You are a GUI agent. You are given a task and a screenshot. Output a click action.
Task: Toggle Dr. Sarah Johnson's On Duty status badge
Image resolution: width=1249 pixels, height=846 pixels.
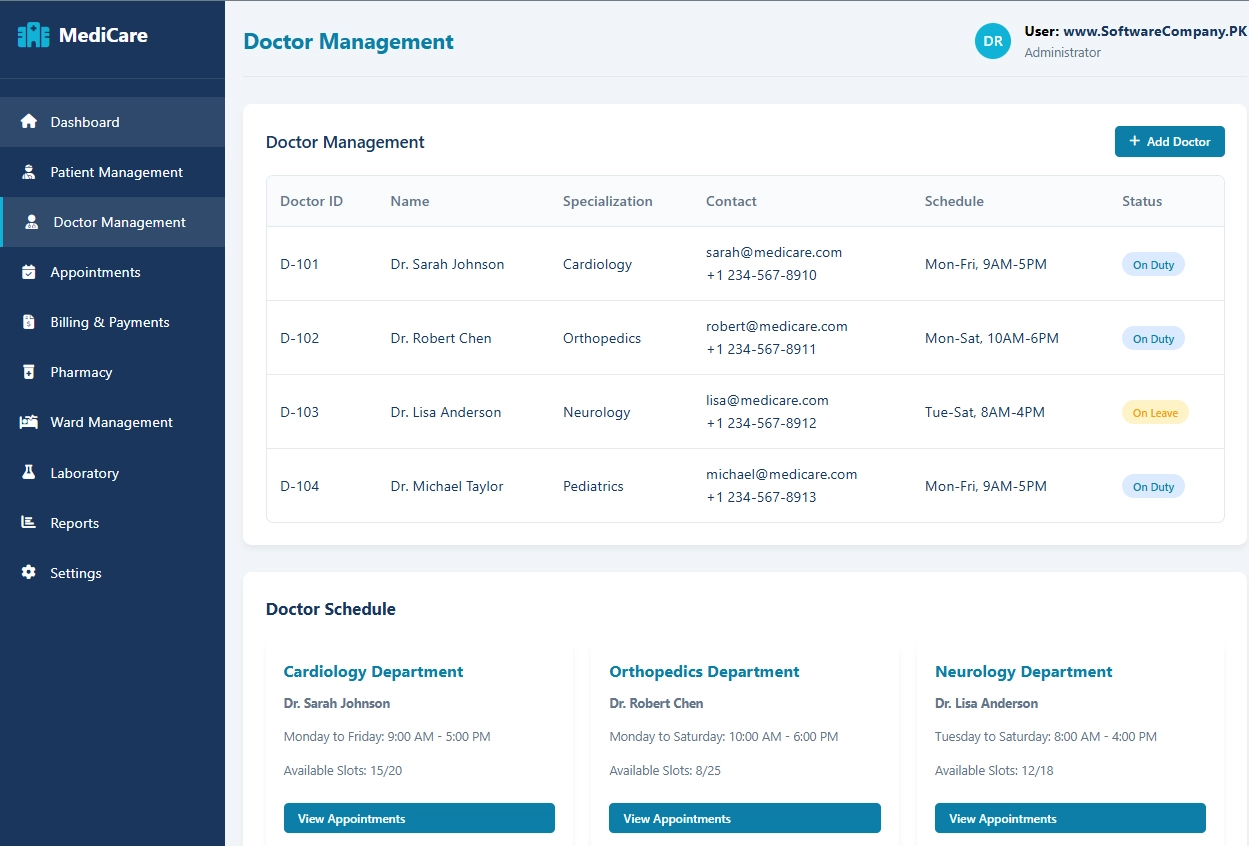pyautogui.click(x=1152, y=264)
